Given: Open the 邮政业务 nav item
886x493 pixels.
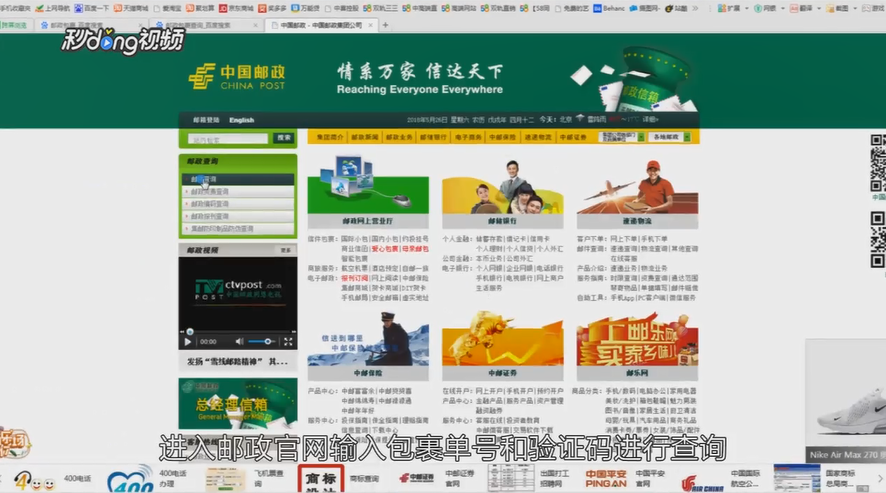Looking at the screenshot, I should 399,137.
